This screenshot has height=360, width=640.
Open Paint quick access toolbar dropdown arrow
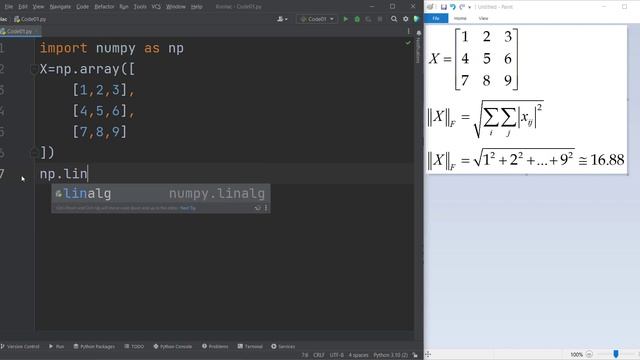[x=470, y=7]
